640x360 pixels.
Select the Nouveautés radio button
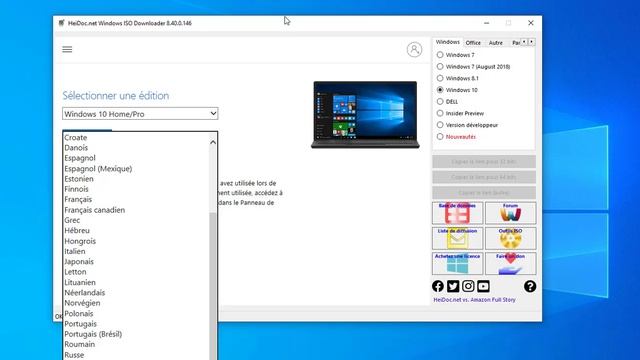[440, 137]
